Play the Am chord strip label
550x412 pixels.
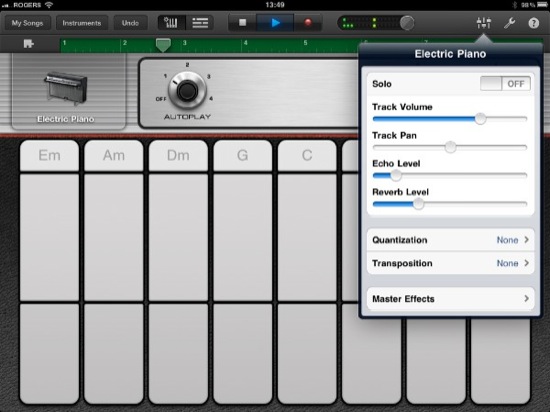114,155
